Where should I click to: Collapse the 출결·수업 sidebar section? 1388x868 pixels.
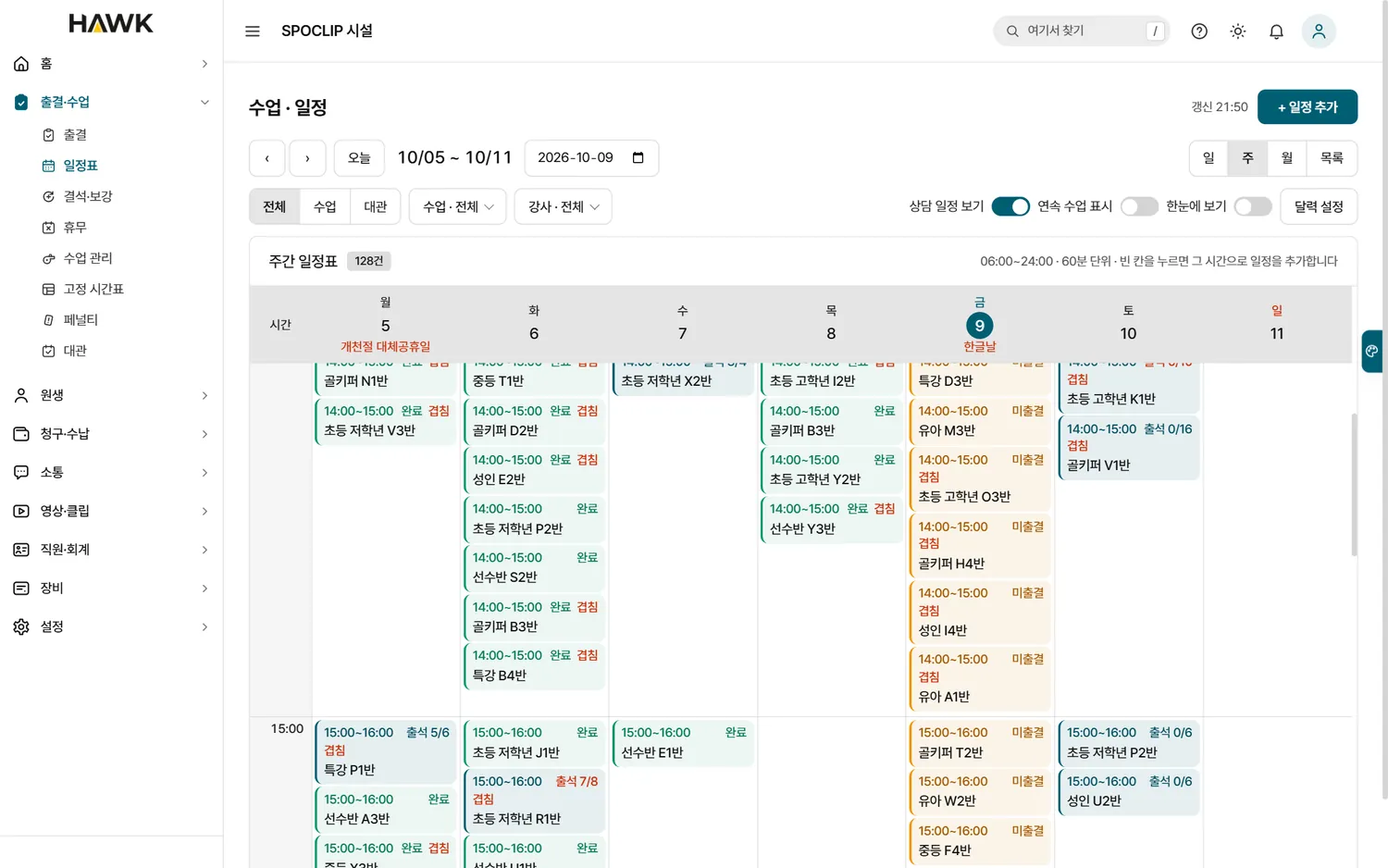(x=204, y=103)
